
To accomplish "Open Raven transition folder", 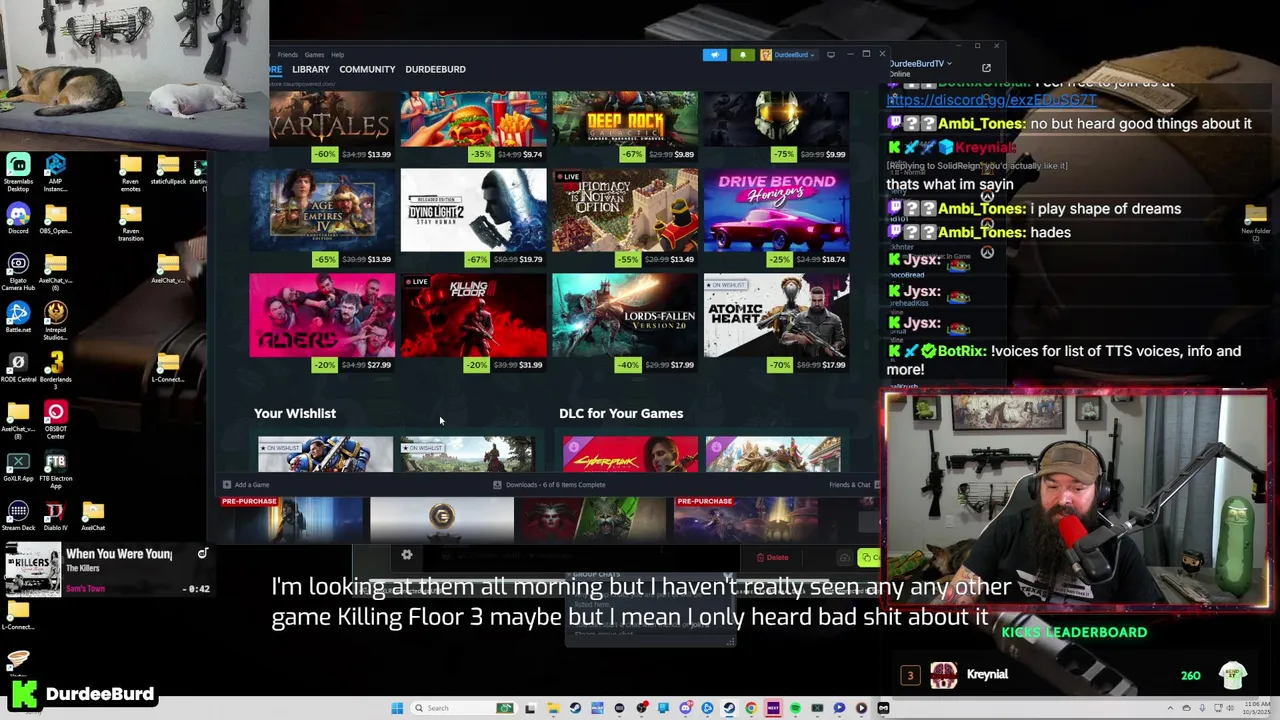I will click(x=131, y=223).
